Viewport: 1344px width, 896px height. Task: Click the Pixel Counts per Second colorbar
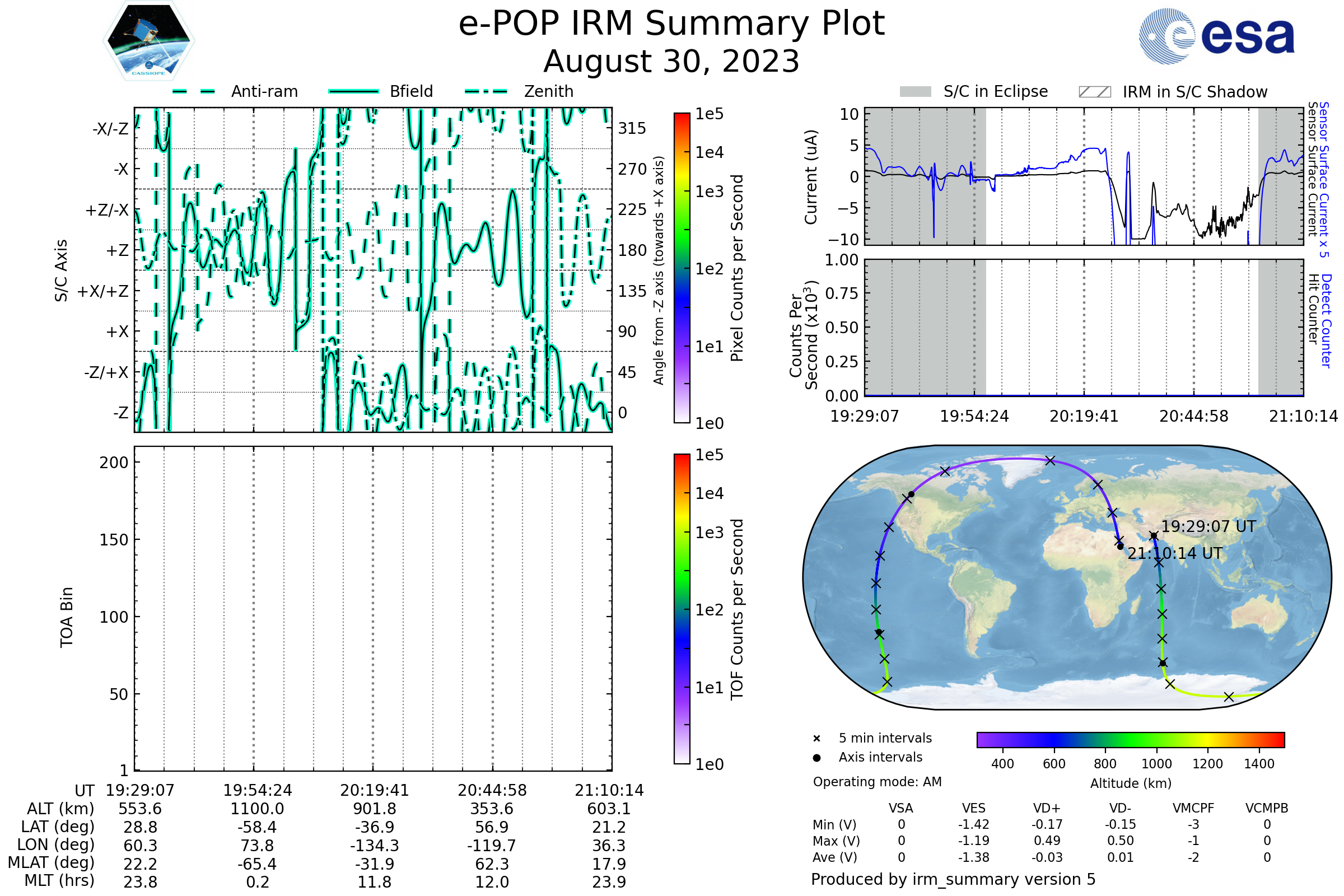pos(682,268)
